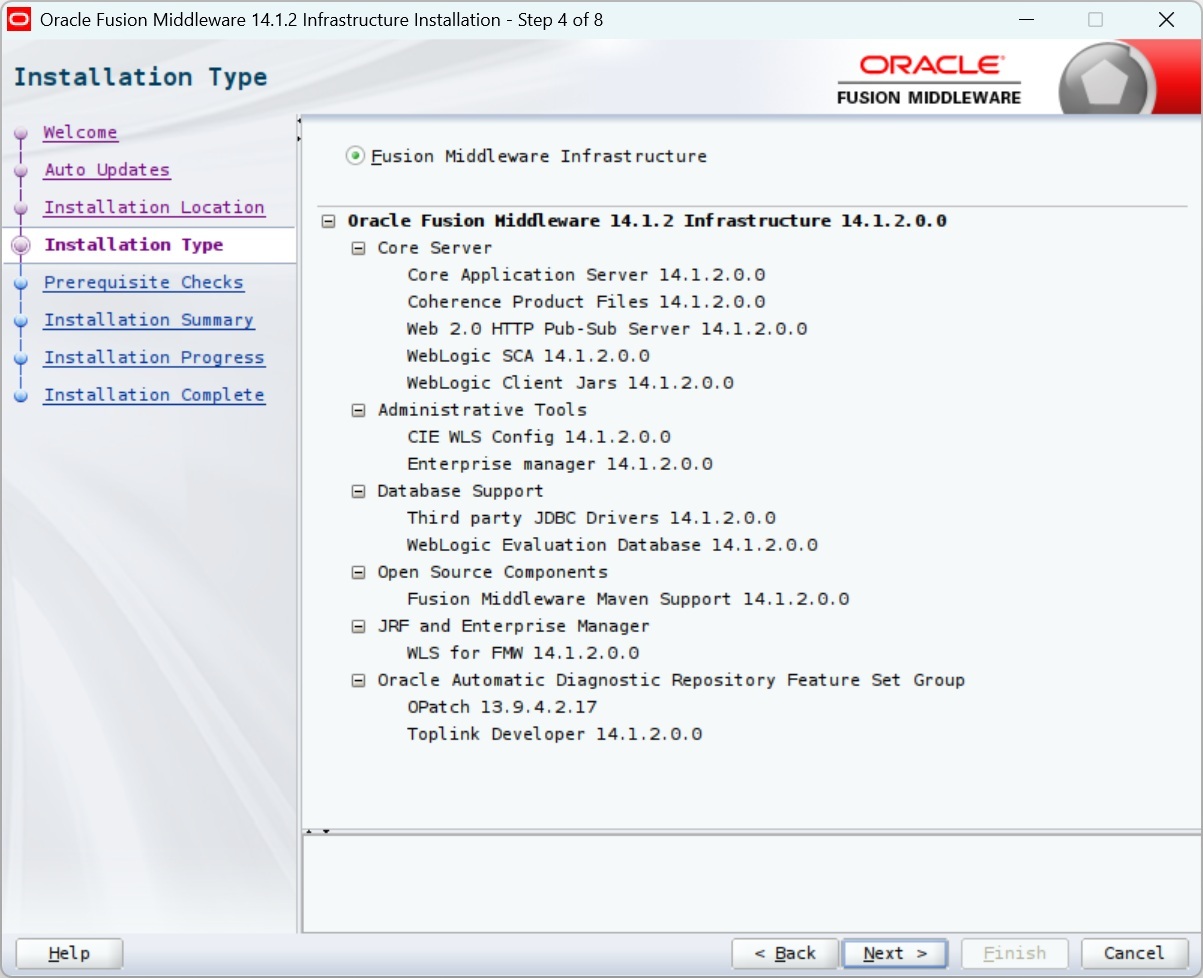
Task: Click the Back button
Action: click(x=785, y=953)
